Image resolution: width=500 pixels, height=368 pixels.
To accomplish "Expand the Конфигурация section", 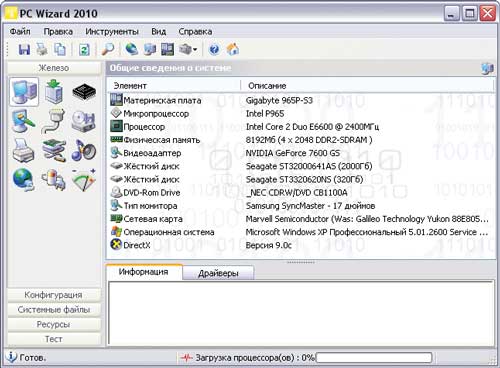I will (54, 295).
